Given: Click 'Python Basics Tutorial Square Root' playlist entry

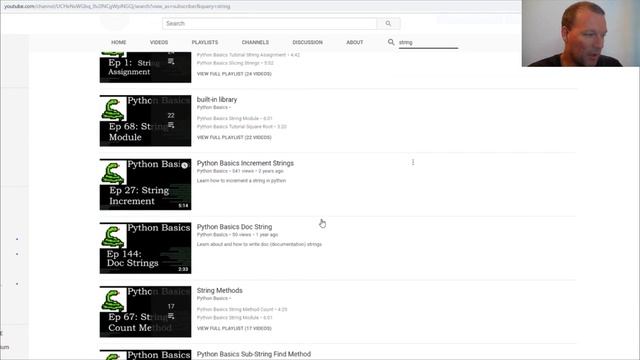Looking at the screenshot, I should click(x=242, y=127).
